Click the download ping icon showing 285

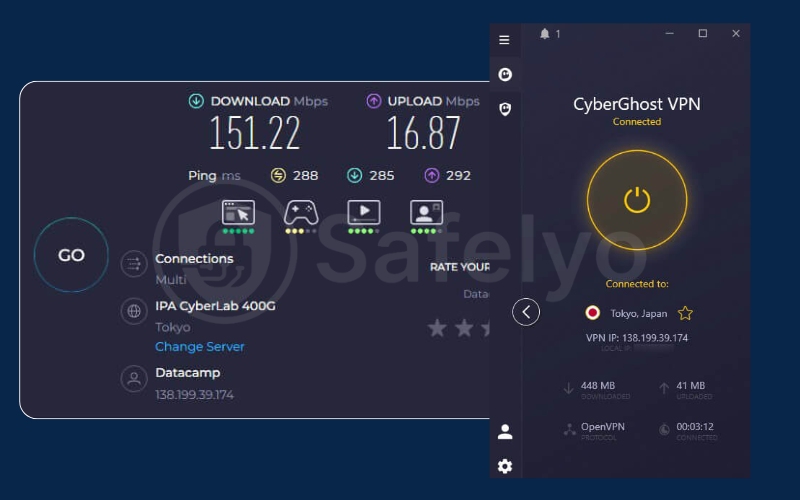pyautogui.click(x=355, y=176)
